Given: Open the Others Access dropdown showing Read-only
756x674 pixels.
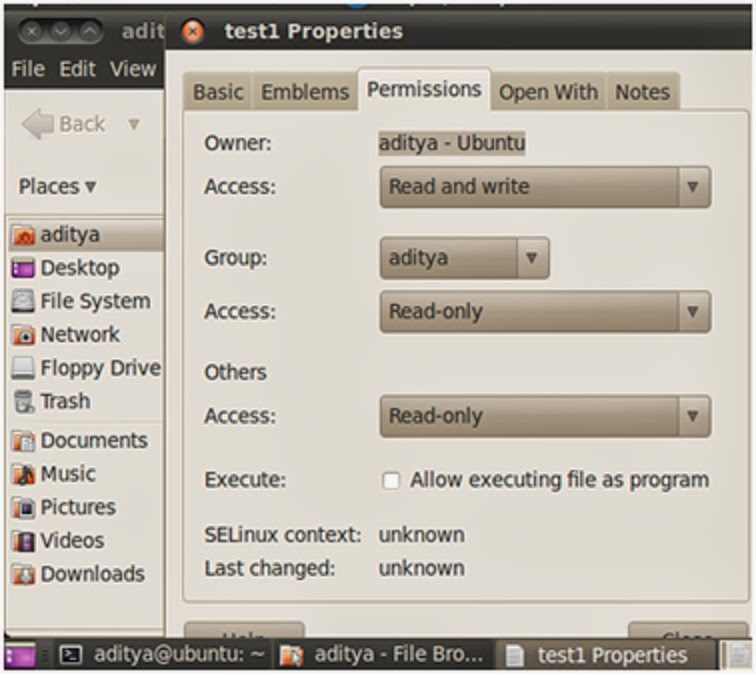Looking at the screenshot, I should 545,416.
